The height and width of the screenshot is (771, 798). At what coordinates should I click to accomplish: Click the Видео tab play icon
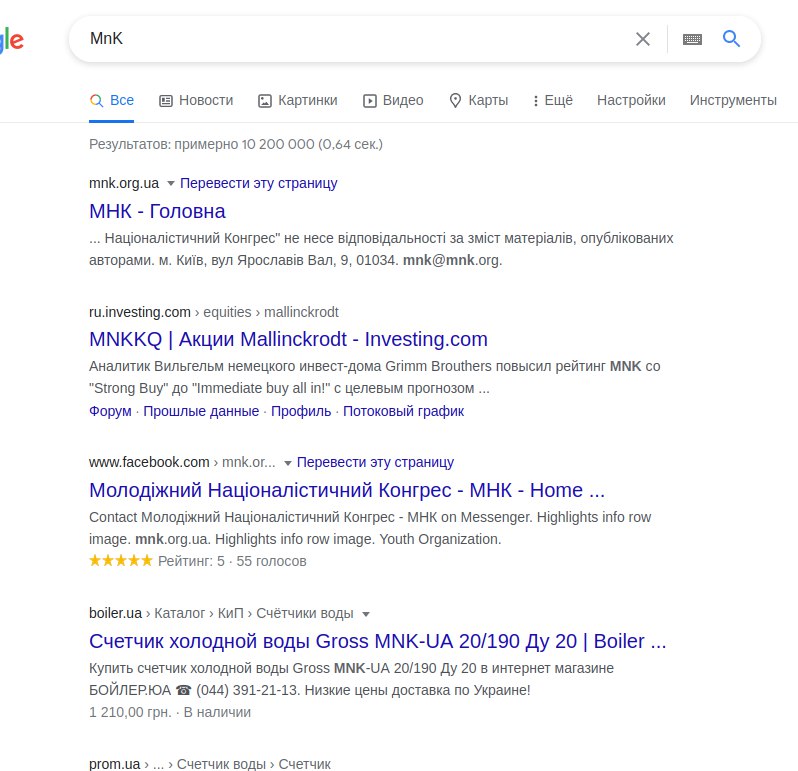coord(369,101)
